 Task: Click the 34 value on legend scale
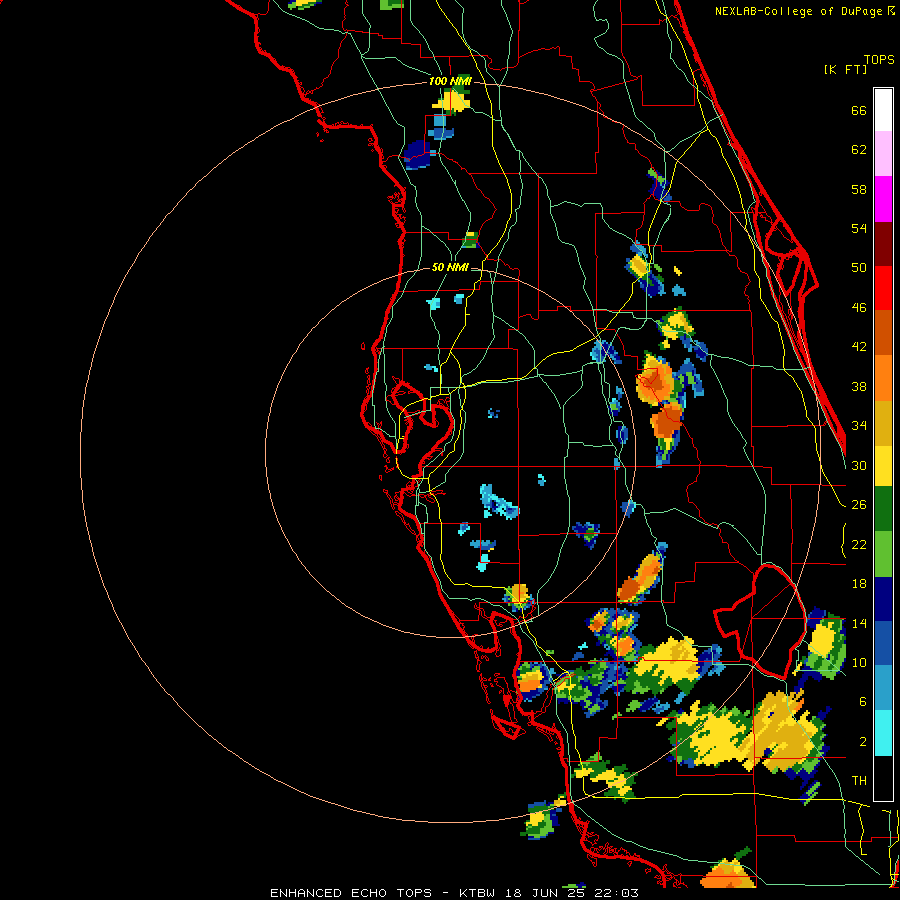859,425
